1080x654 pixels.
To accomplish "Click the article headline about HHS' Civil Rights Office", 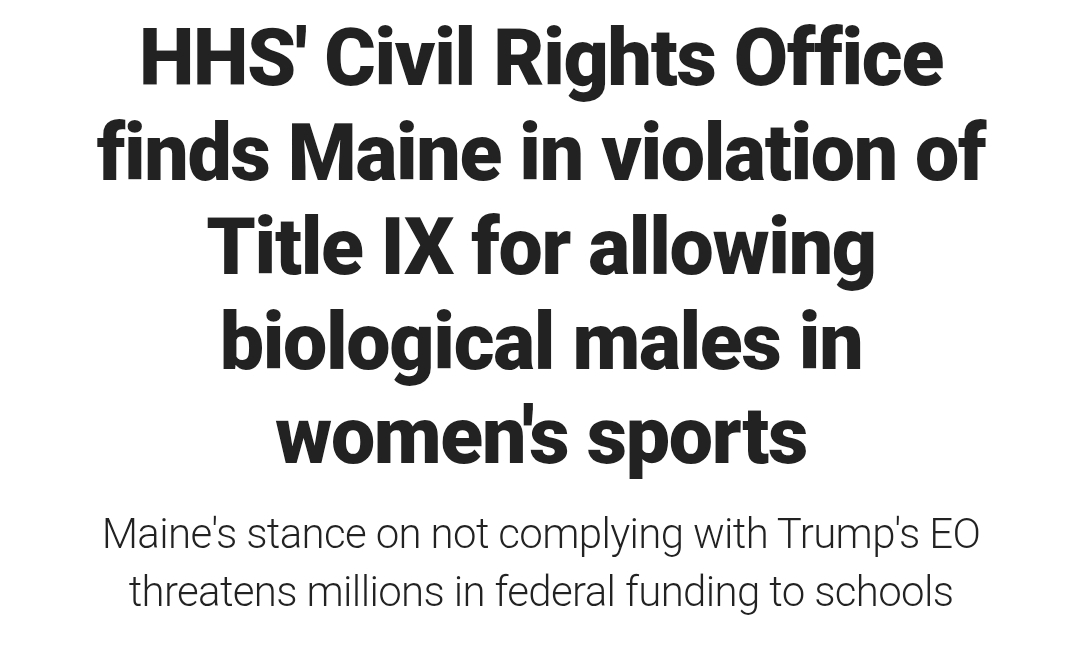I will coord(541,246).
